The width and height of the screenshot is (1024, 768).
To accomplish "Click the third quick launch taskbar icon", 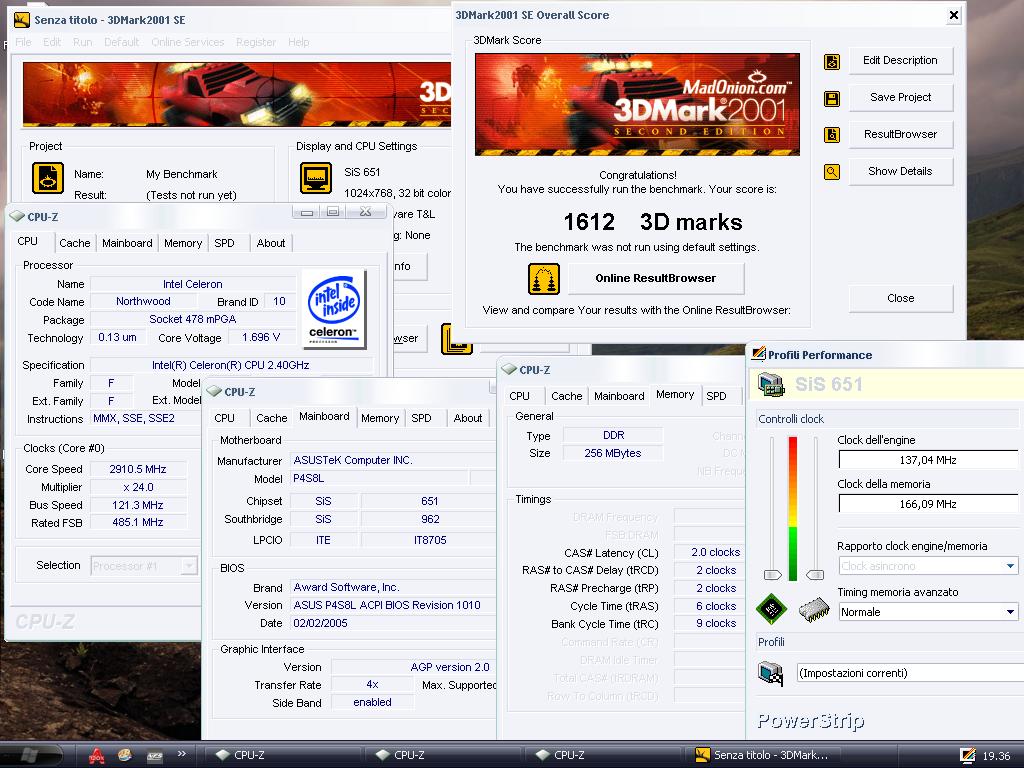I will pyautogui.click(x=154, y=756).
